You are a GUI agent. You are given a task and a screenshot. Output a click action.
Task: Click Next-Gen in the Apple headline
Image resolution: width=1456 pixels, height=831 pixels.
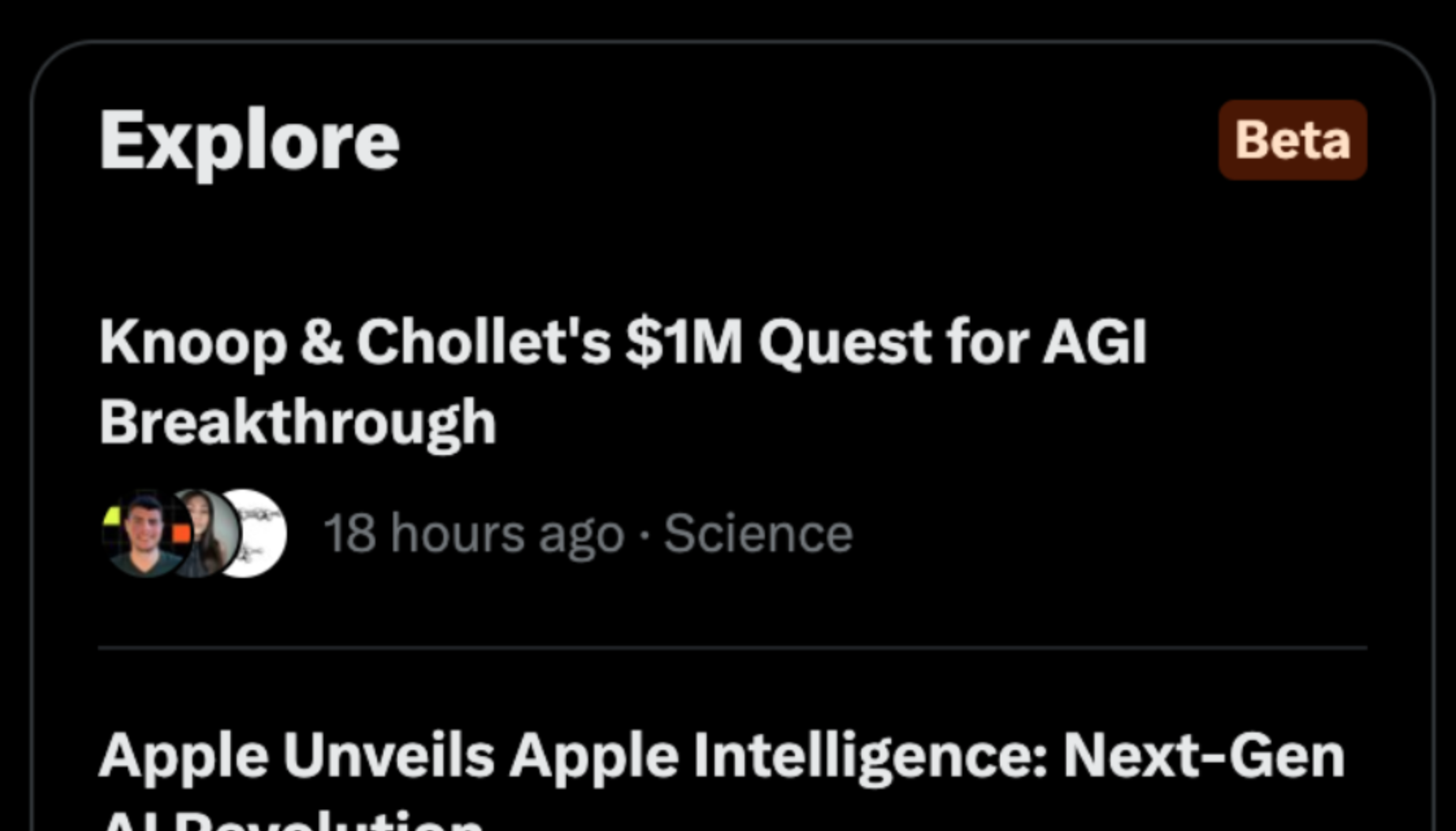click(x=1203, y=757)
